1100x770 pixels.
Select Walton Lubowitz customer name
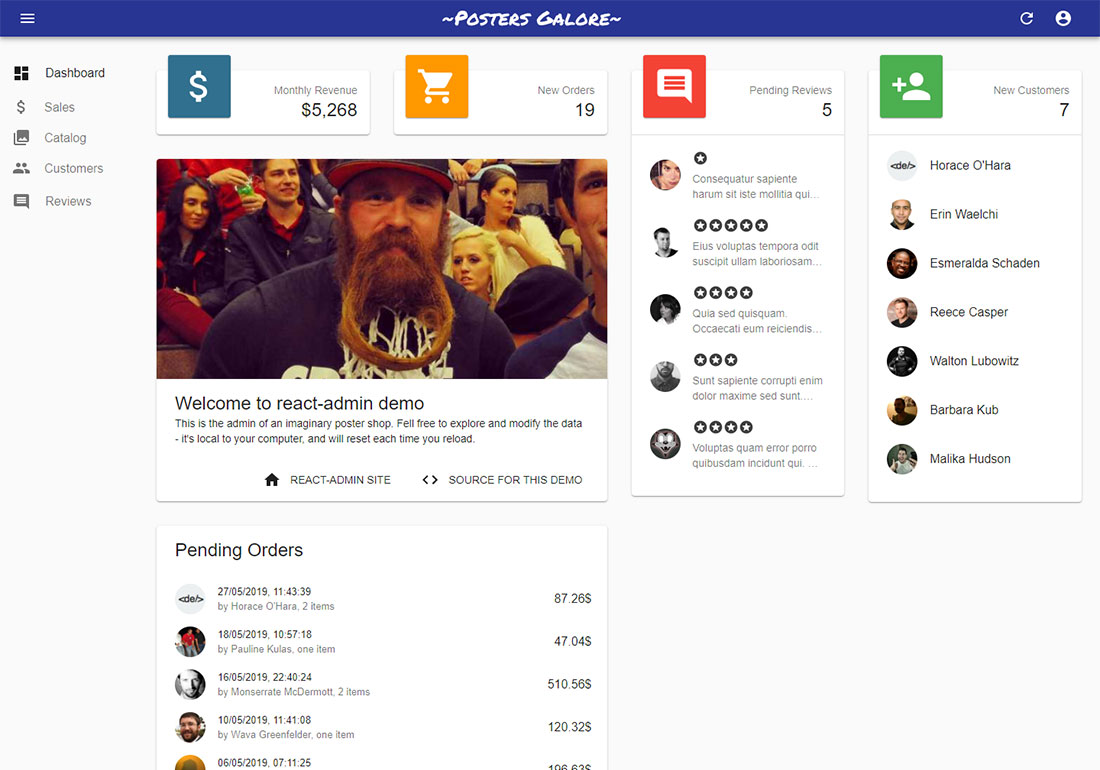[974, 361]
